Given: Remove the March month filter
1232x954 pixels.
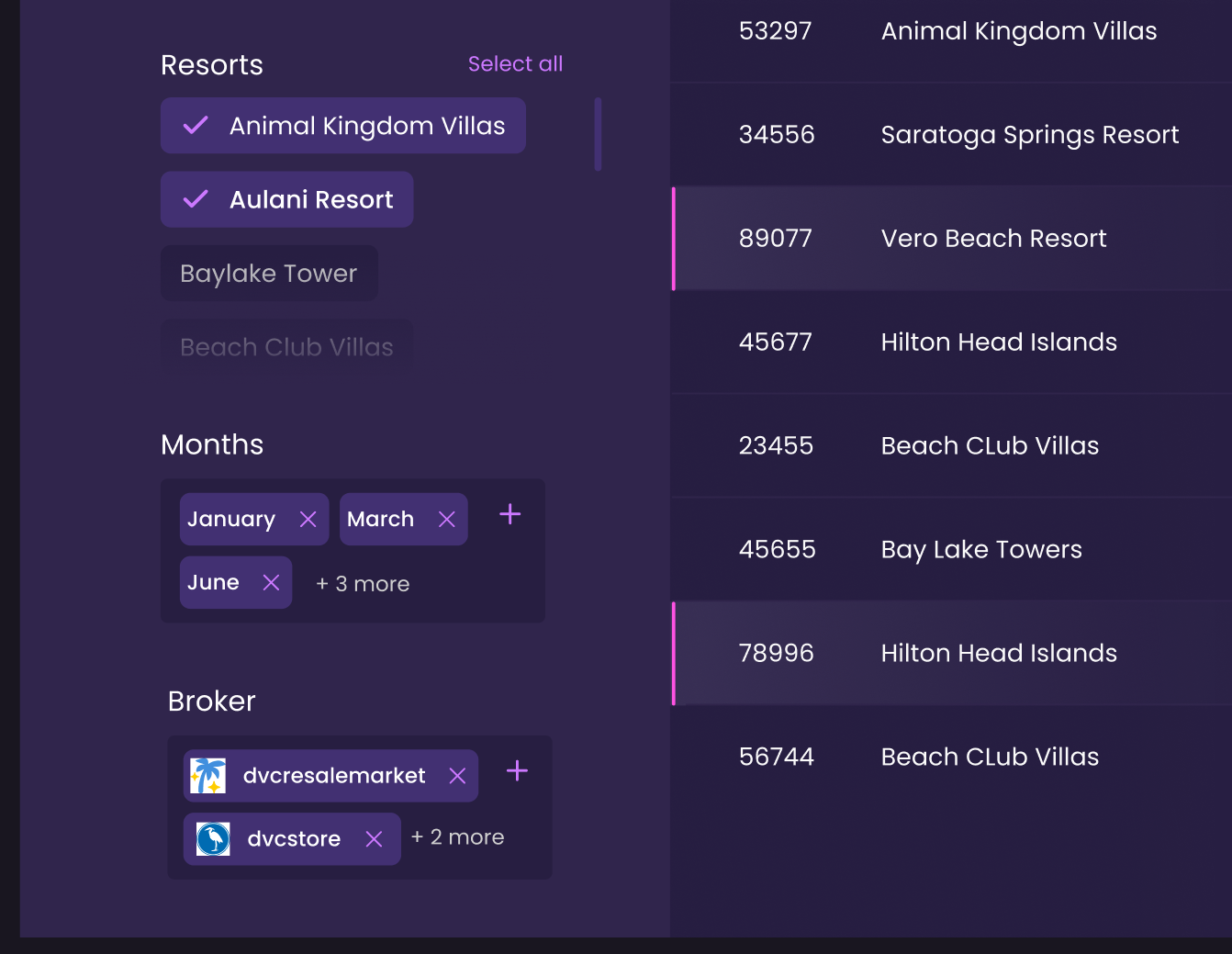Looking at the screenshot, I should click(447, 519).
